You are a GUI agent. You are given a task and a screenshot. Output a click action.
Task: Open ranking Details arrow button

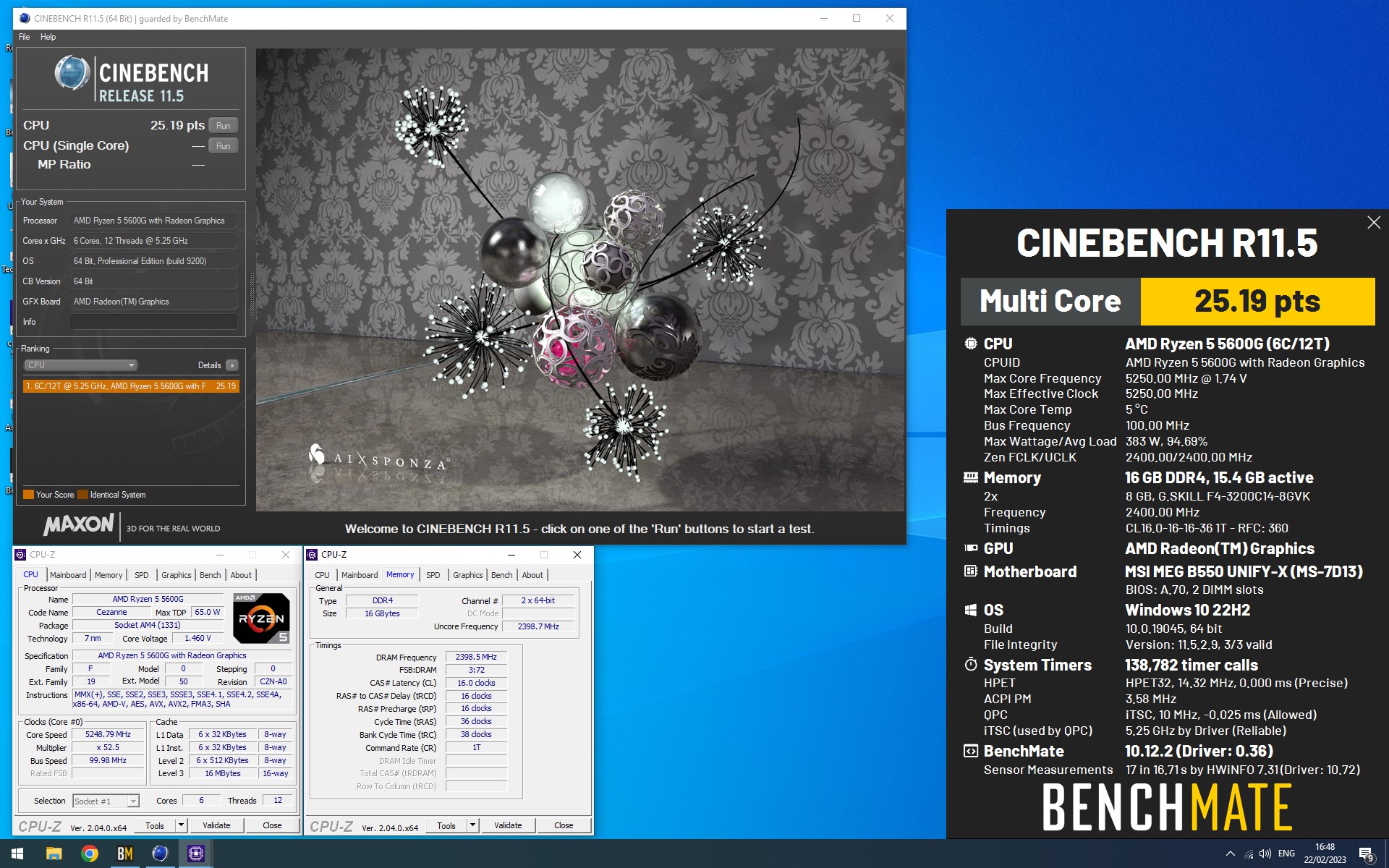pos(231,365)
